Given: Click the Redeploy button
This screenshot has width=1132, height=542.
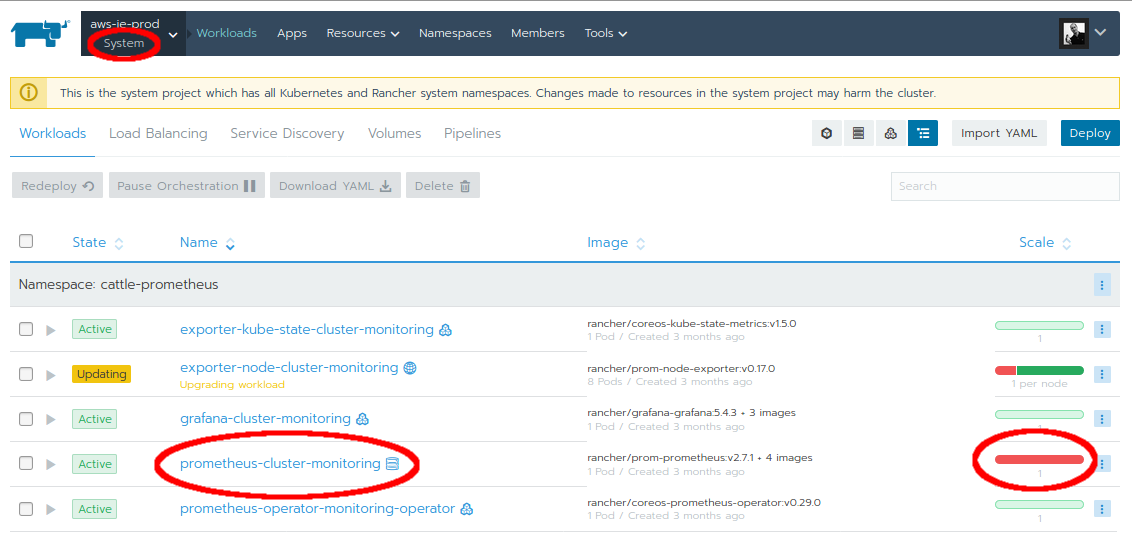Looking at the screenshot, I should [58, 185].
